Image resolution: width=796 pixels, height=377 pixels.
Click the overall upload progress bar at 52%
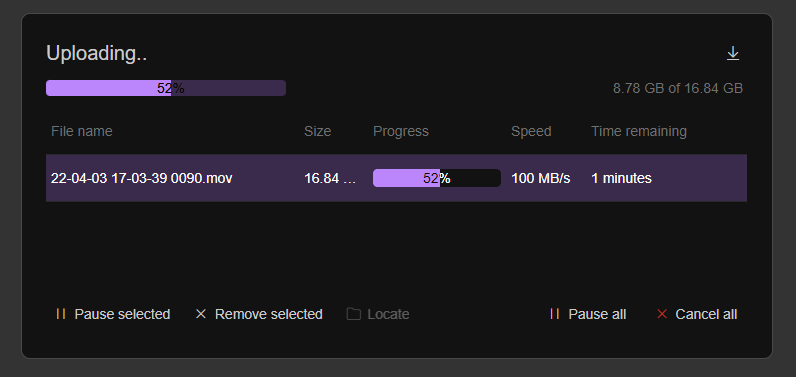pyautogui.click(x=166, y=88)
